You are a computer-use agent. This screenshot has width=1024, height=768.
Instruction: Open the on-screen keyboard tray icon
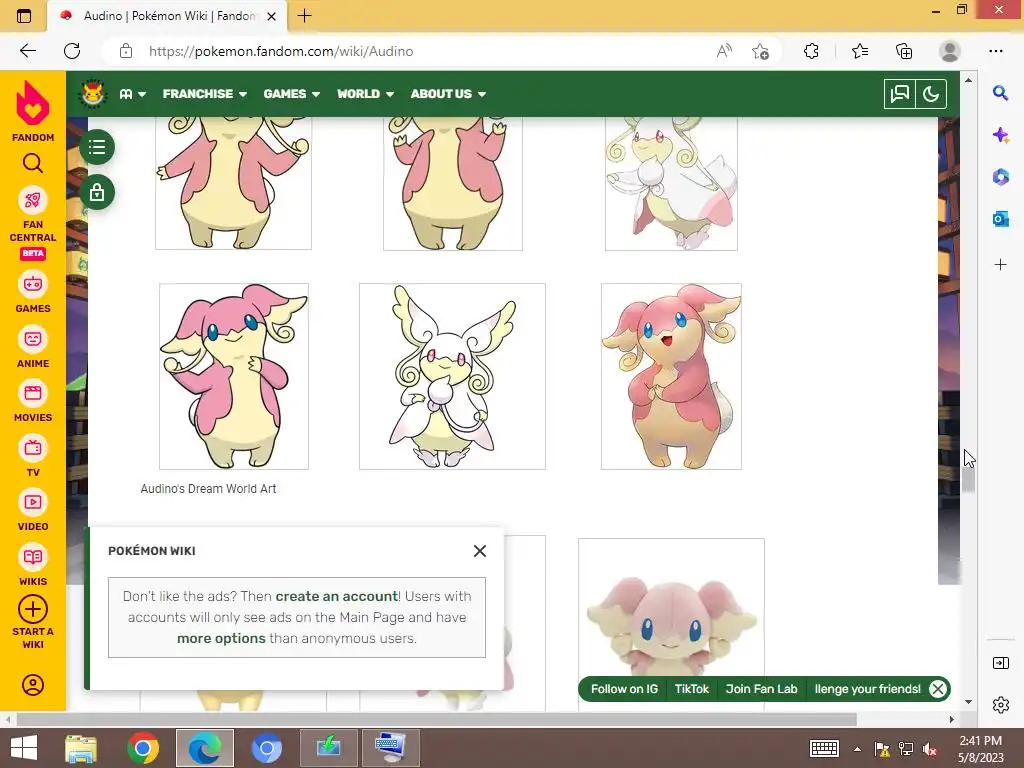[x=824, y=748]
